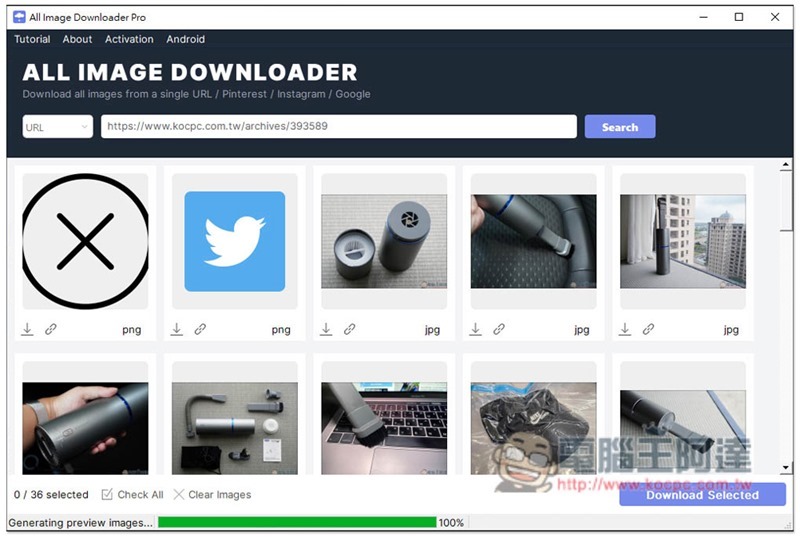
Task: Click the scrollbar up arrow
Action: [786, 165]
